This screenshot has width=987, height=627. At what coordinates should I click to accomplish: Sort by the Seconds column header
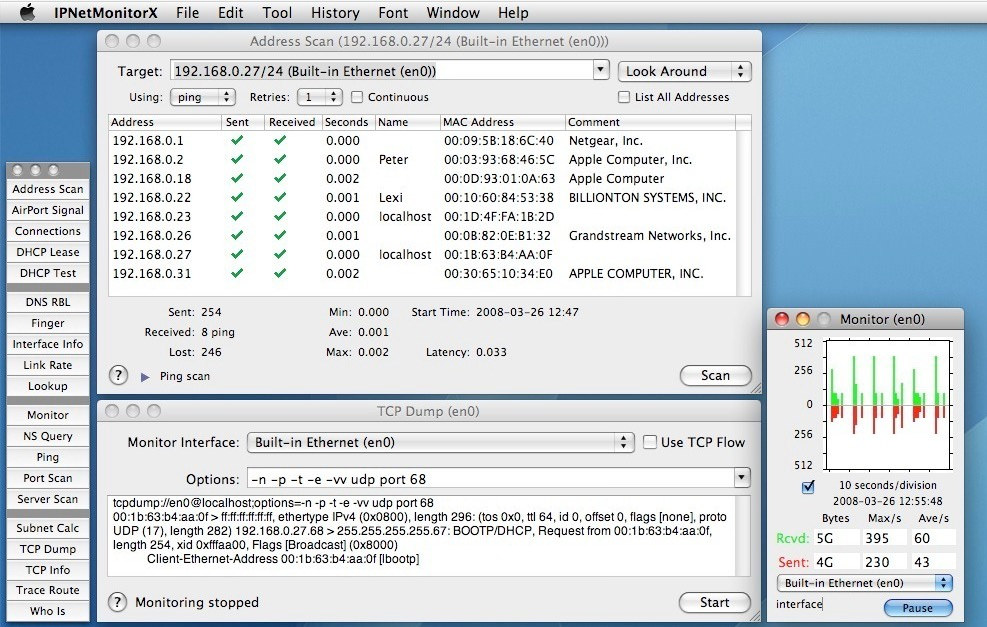pyautogui.click(x=348, y=122)
